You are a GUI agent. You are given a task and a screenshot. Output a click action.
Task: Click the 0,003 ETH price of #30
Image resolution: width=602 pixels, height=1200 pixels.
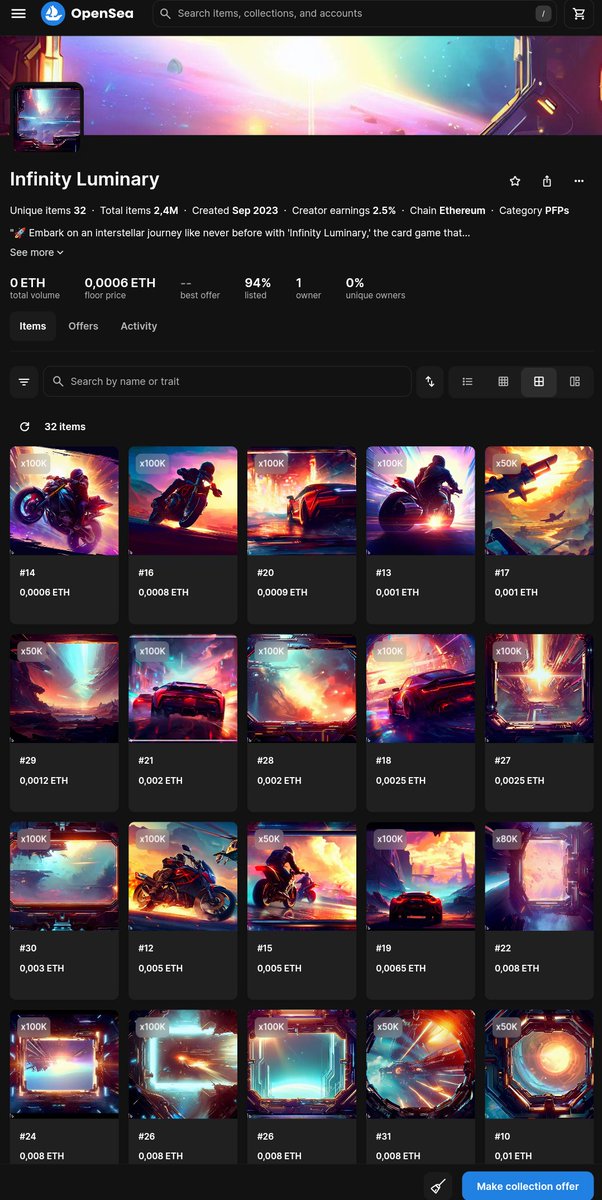(x=42, y=968)
